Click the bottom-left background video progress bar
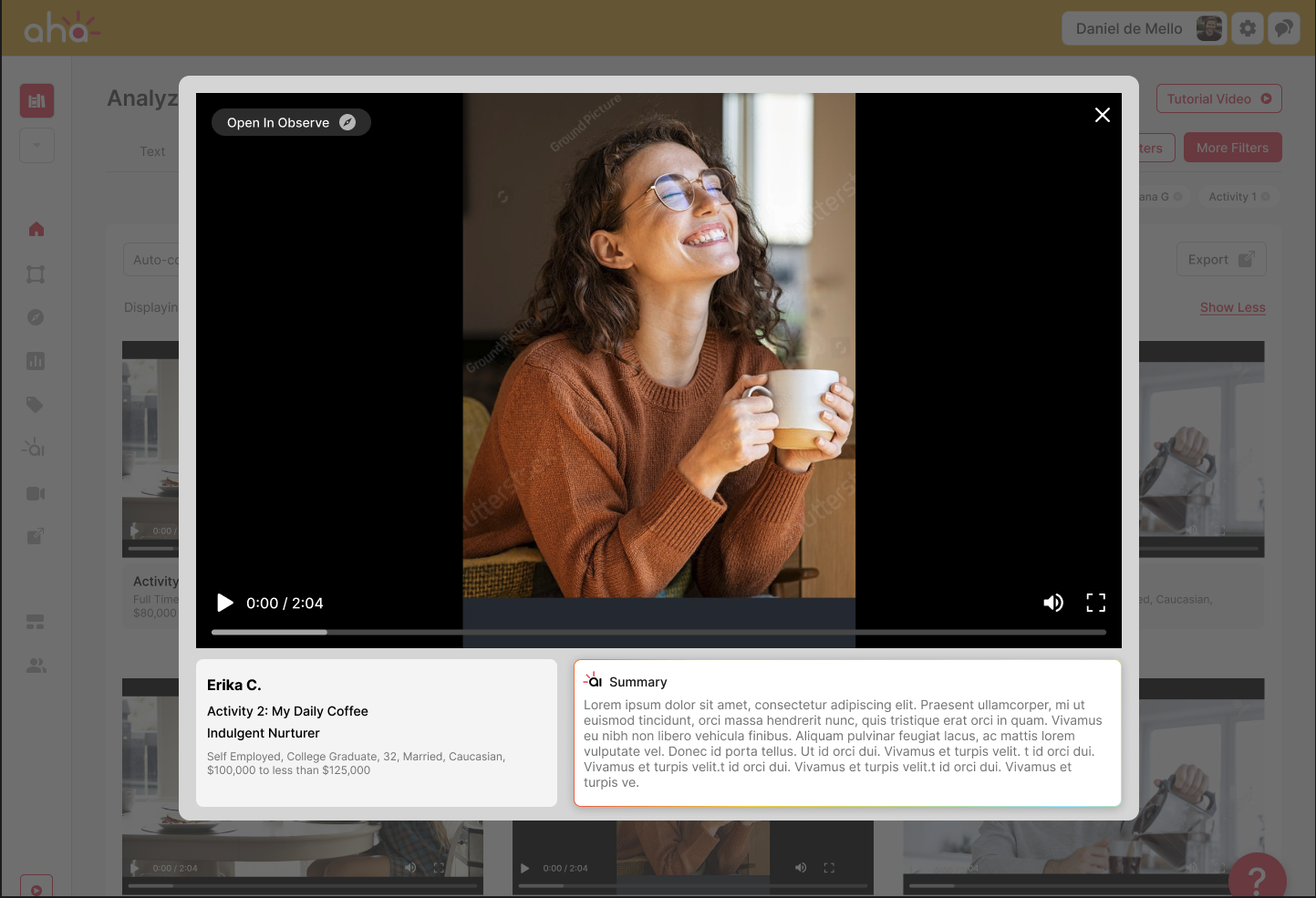1316x898 pixels. pyautogui.click(x=303, y=885)
